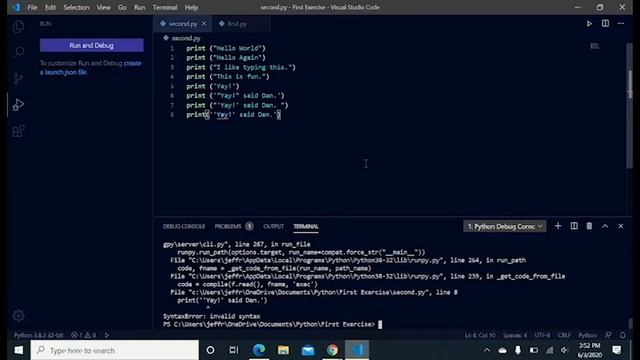Open Task View on taskbar
640x360 pixels.
pos(233,350)
